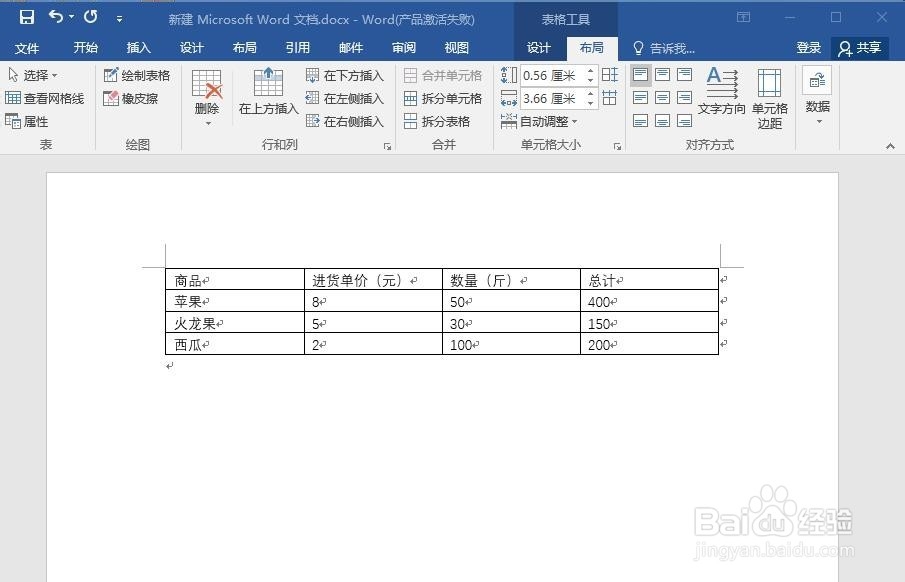Select align top left icon
This screenshot has height=582, width=905.
pyautogui.click(x=641, y=74)
